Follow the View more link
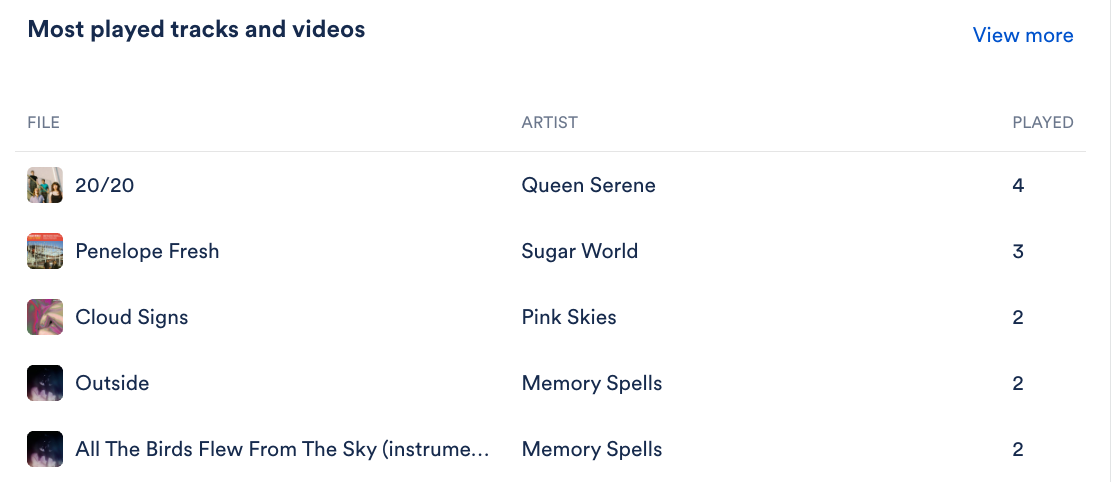This screenshot has width=1111, height=482. coord(1022,35)
